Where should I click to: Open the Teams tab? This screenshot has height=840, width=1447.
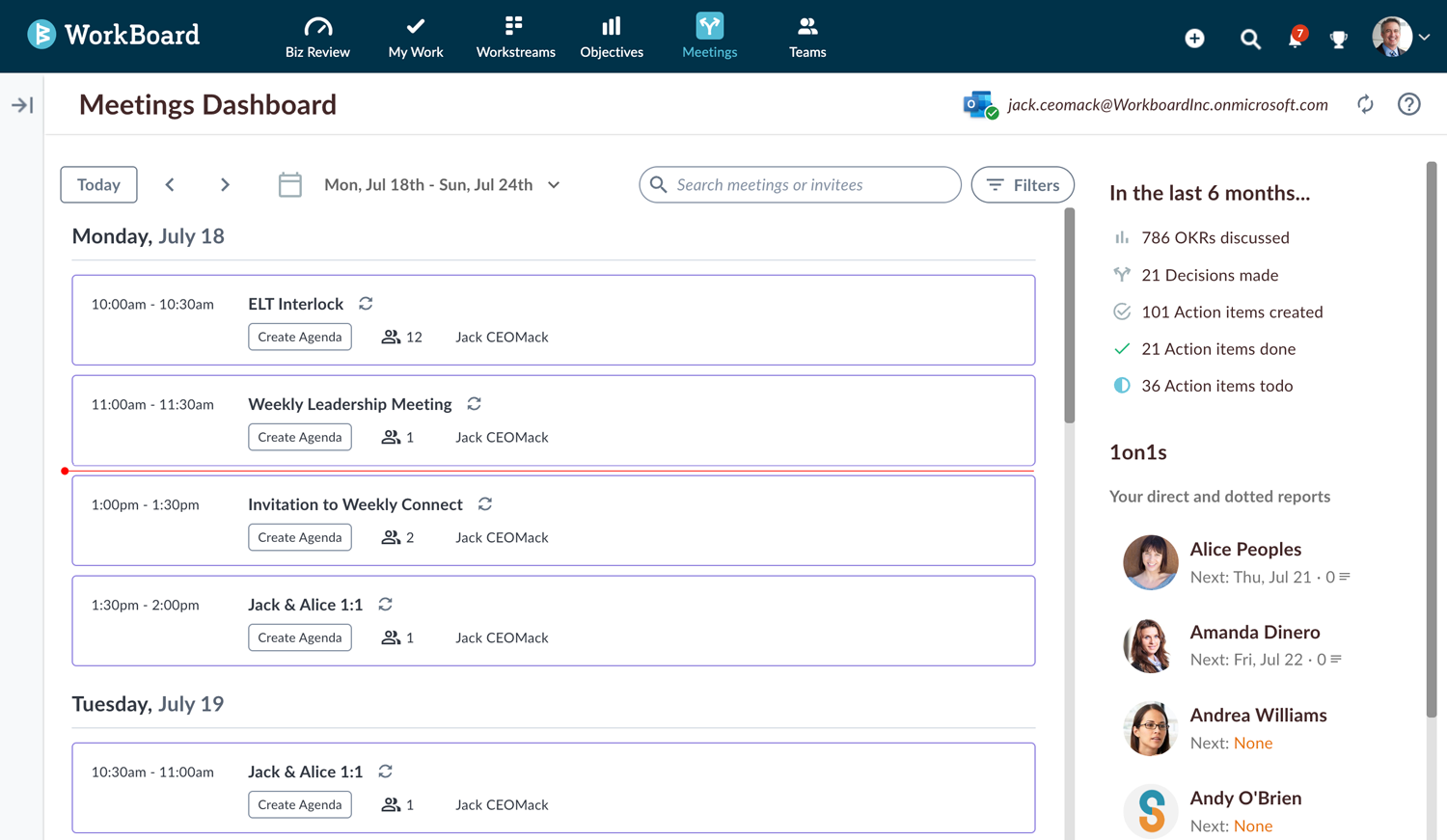807,38
